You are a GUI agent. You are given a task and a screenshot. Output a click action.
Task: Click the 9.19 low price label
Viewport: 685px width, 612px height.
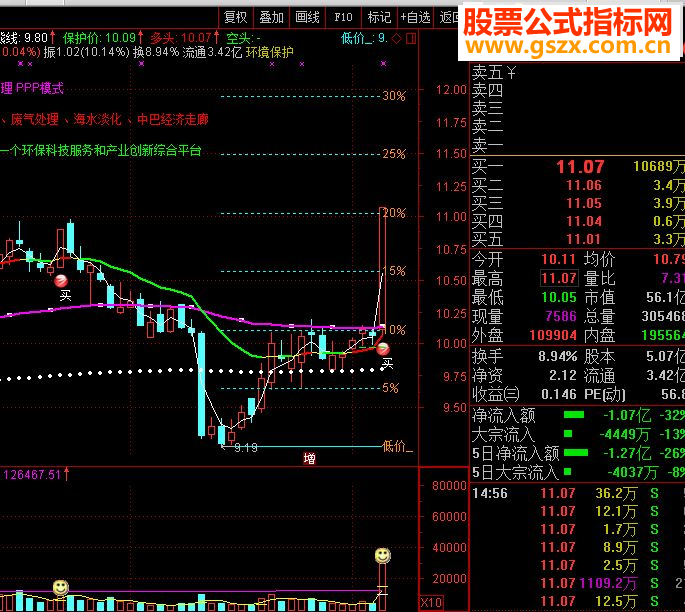[246, 447]
